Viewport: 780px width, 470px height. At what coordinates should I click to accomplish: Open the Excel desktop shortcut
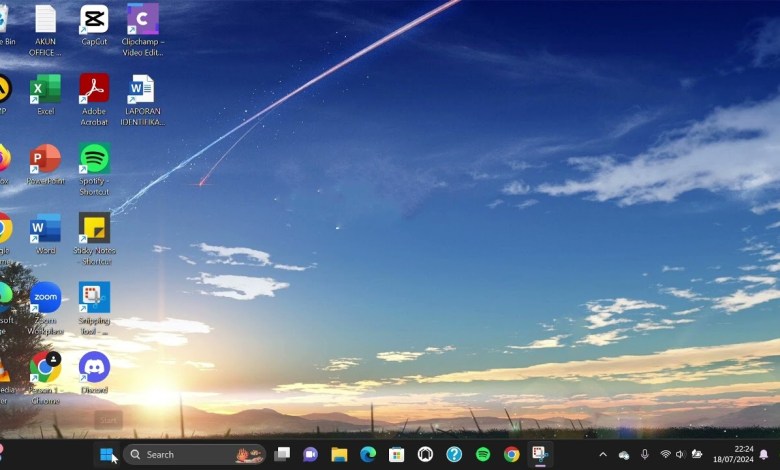(x=45, y=94)
